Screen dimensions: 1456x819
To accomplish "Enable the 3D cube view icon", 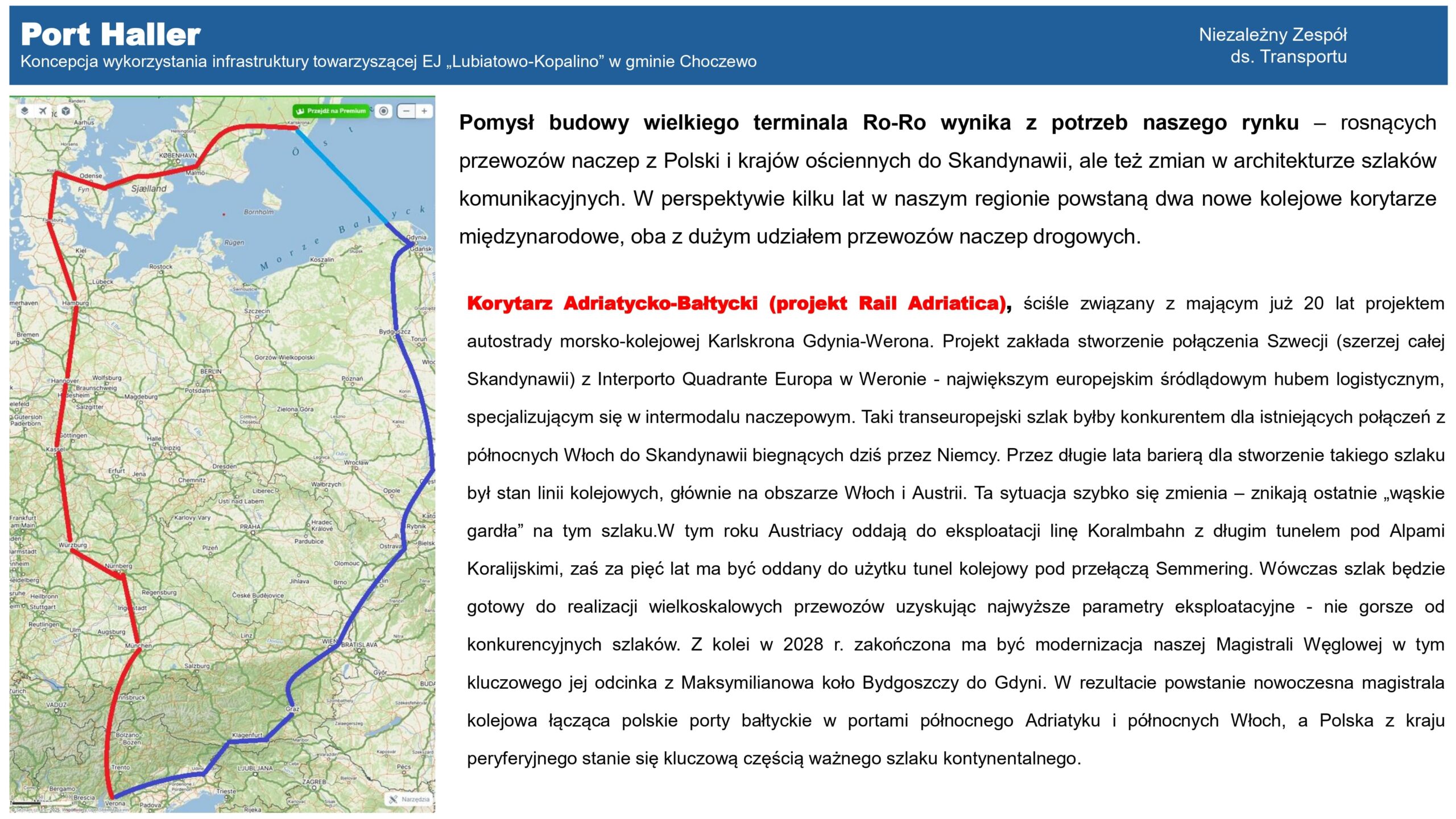I will (66, 111).
